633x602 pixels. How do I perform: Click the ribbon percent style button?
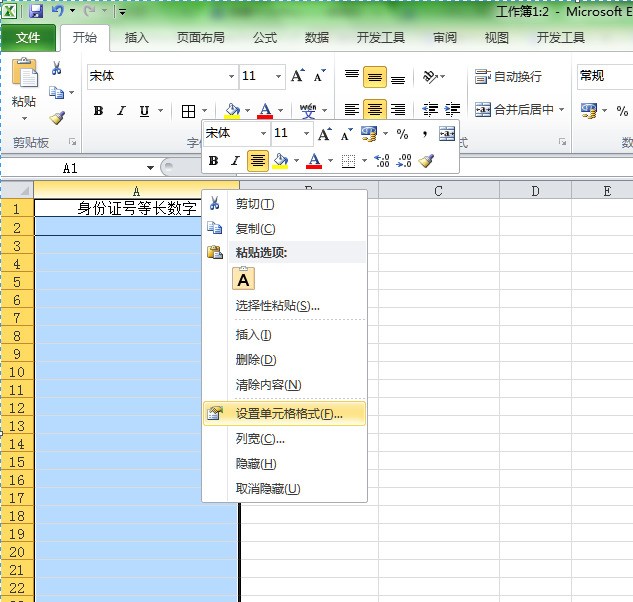[x=622, y=110]
